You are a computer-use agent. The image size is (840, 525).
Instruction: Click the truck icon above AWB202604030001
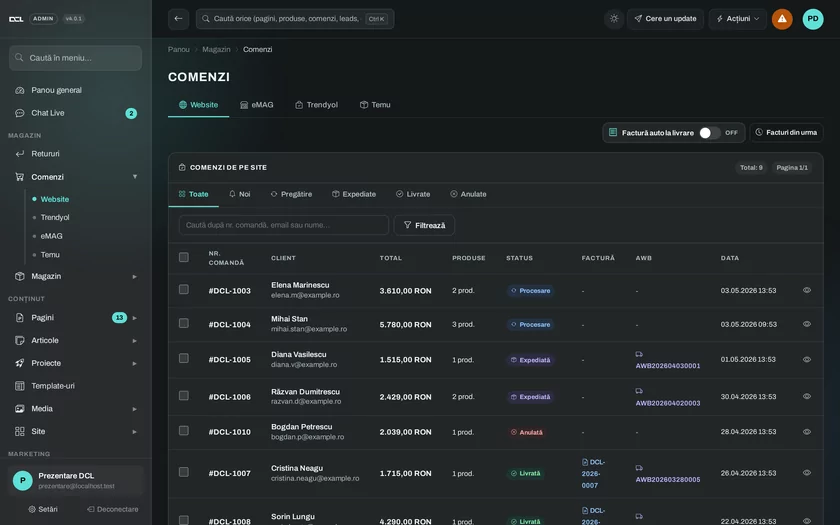tap(639, 354)
